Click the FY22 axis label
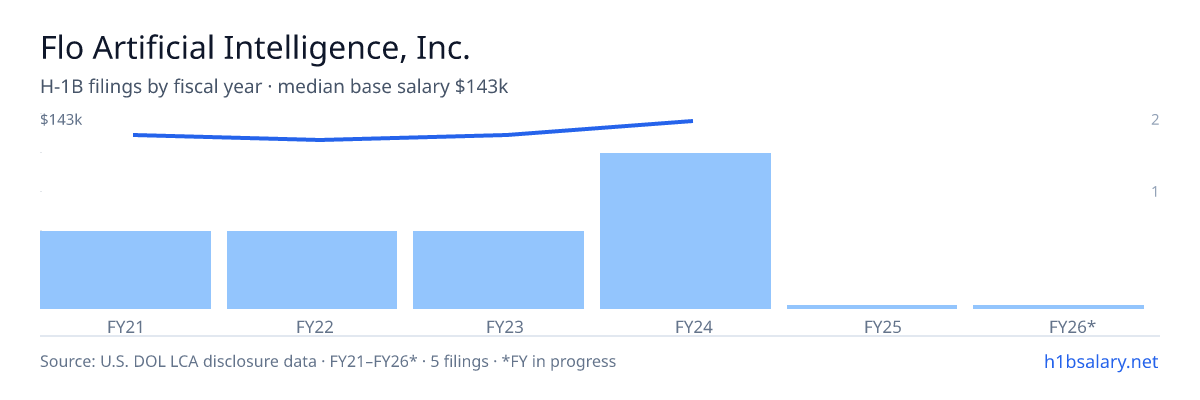The width and height of the screenshot is (1200, 400). point(314,326)
